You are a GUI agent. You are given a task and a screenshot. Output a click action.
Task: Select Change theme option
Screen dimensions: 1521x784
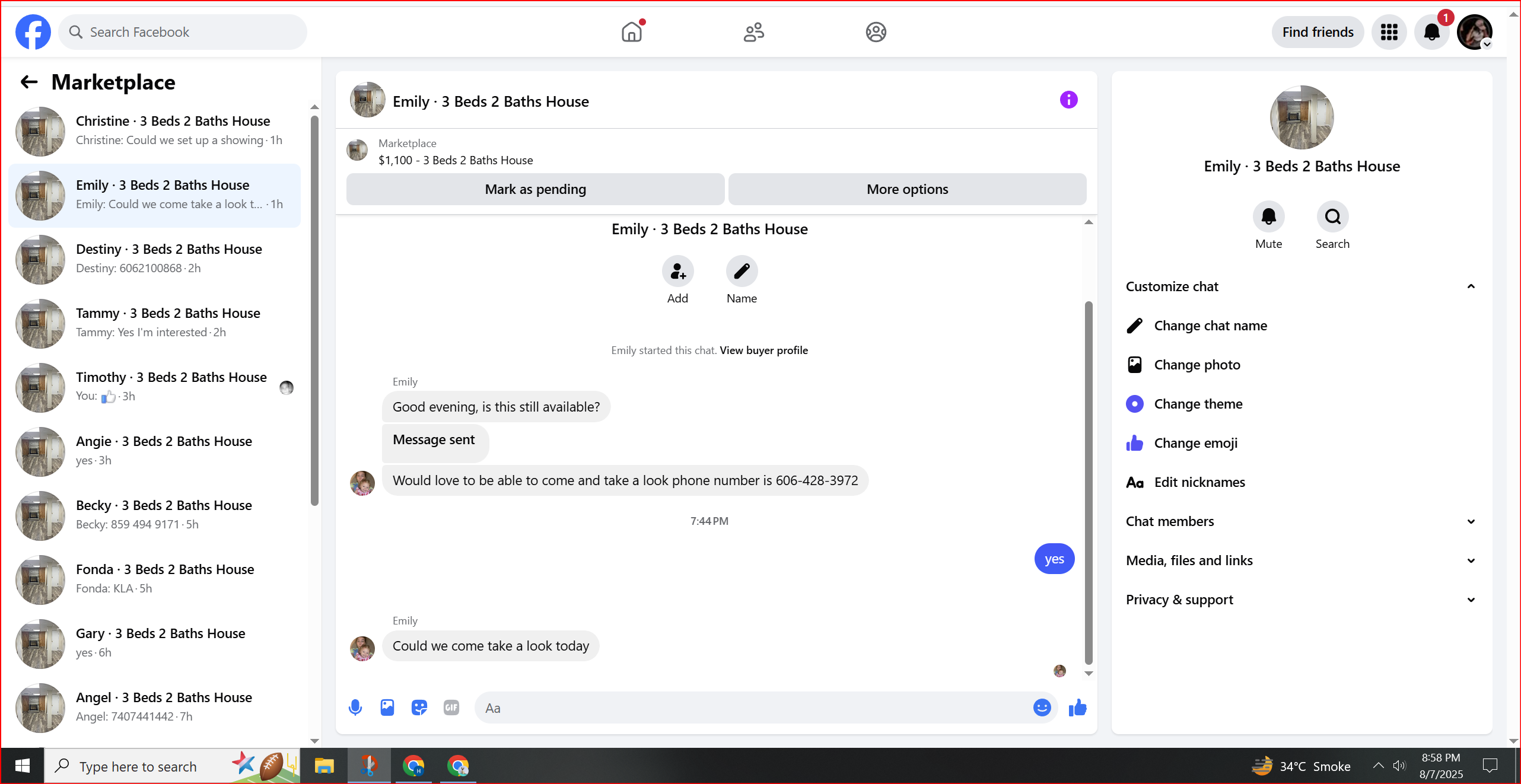pyautogui.click(x=1302, y=404)
